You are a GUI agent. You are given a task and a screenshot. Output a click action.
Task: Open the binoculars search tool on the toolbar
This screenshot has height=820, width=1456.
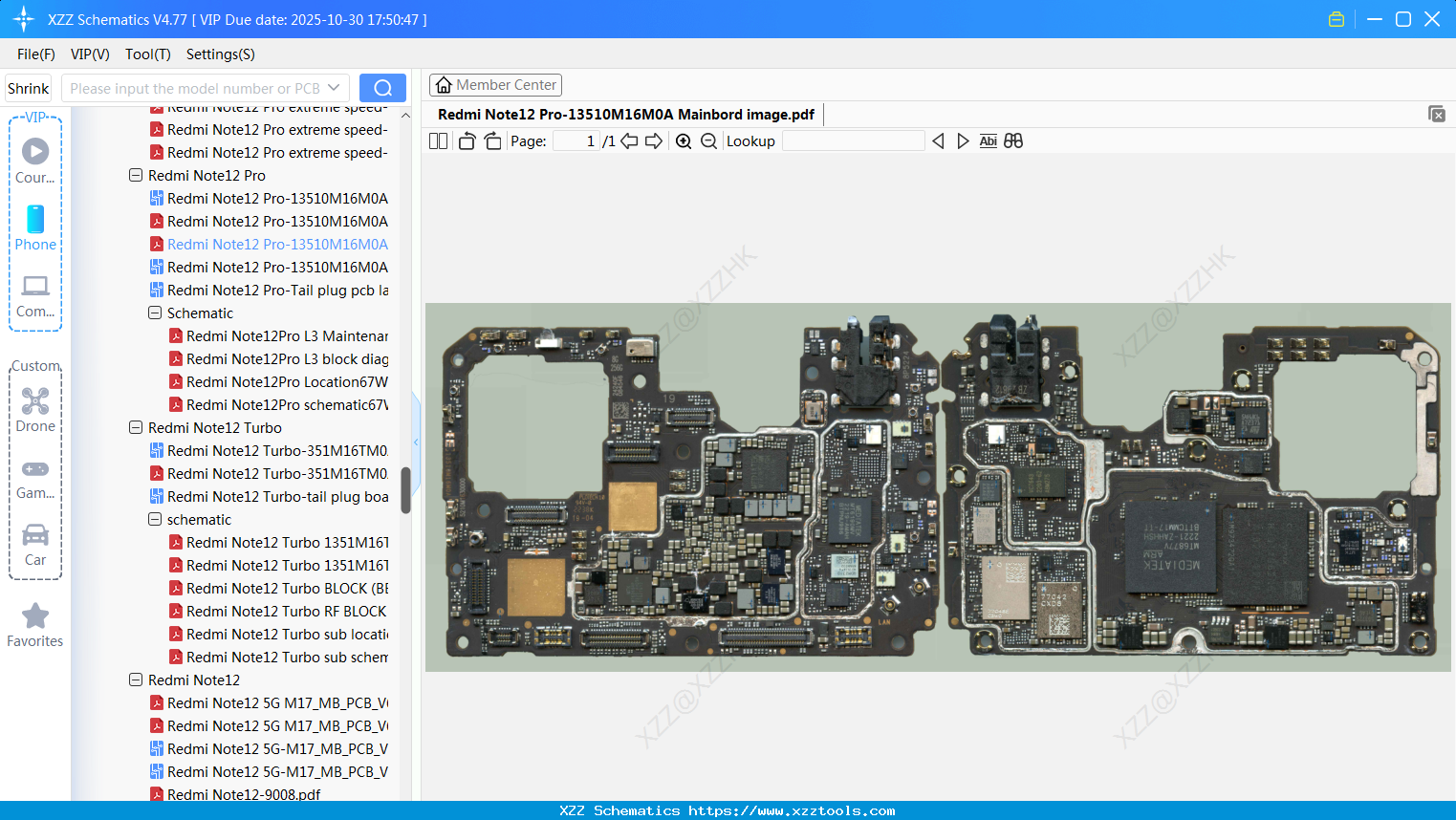click(1013, 140)
